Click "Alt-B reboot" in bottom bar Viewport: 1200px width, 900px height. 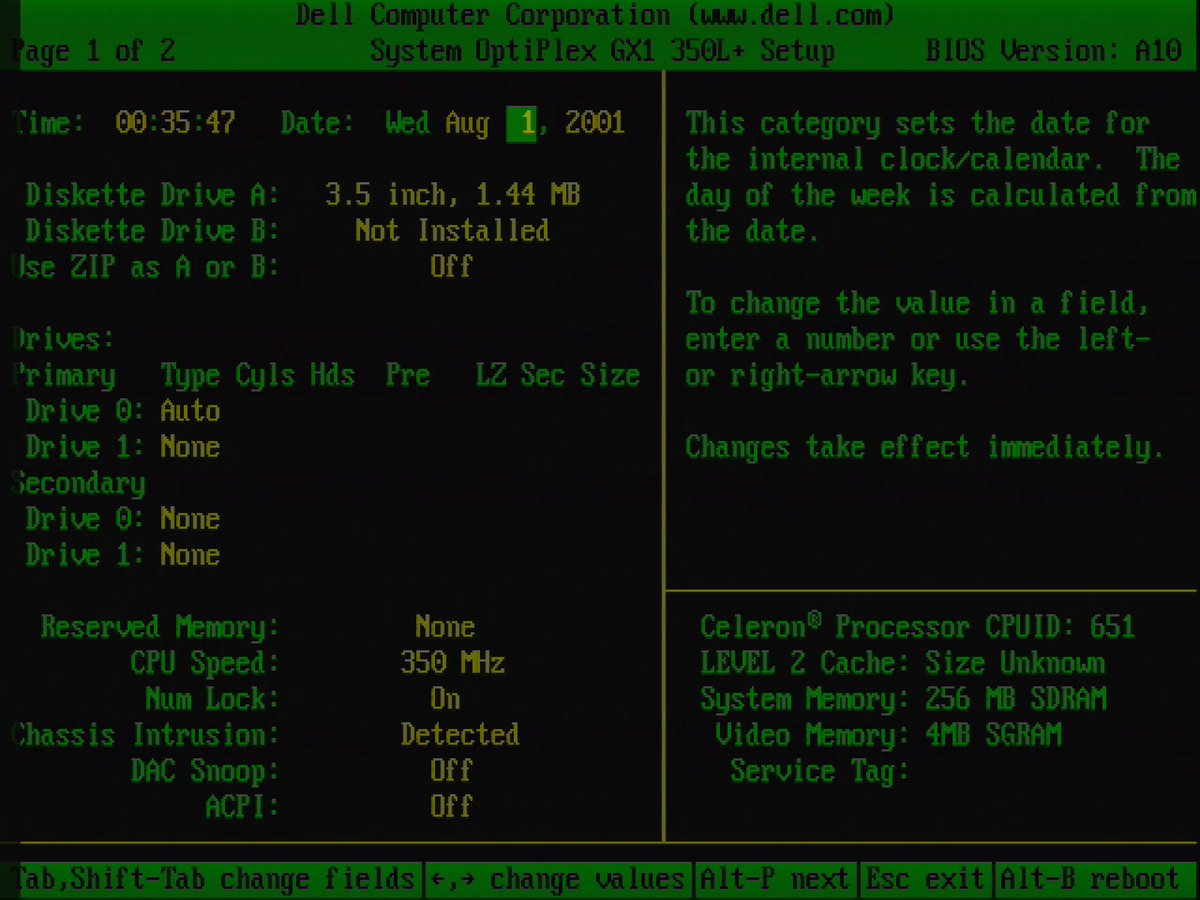(x=1090, y=879)
